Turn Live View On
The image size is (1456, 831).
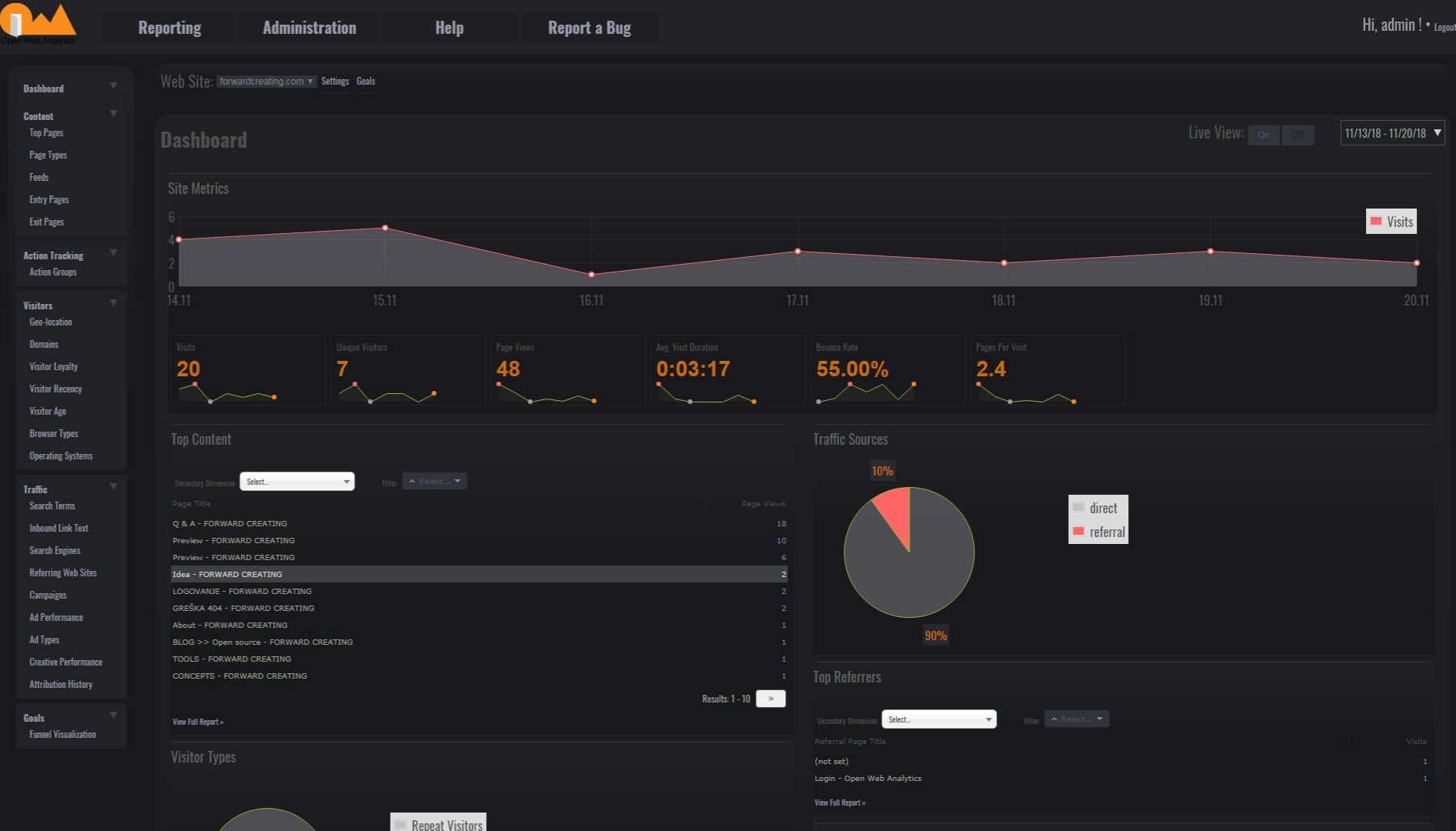(1264, 135)
